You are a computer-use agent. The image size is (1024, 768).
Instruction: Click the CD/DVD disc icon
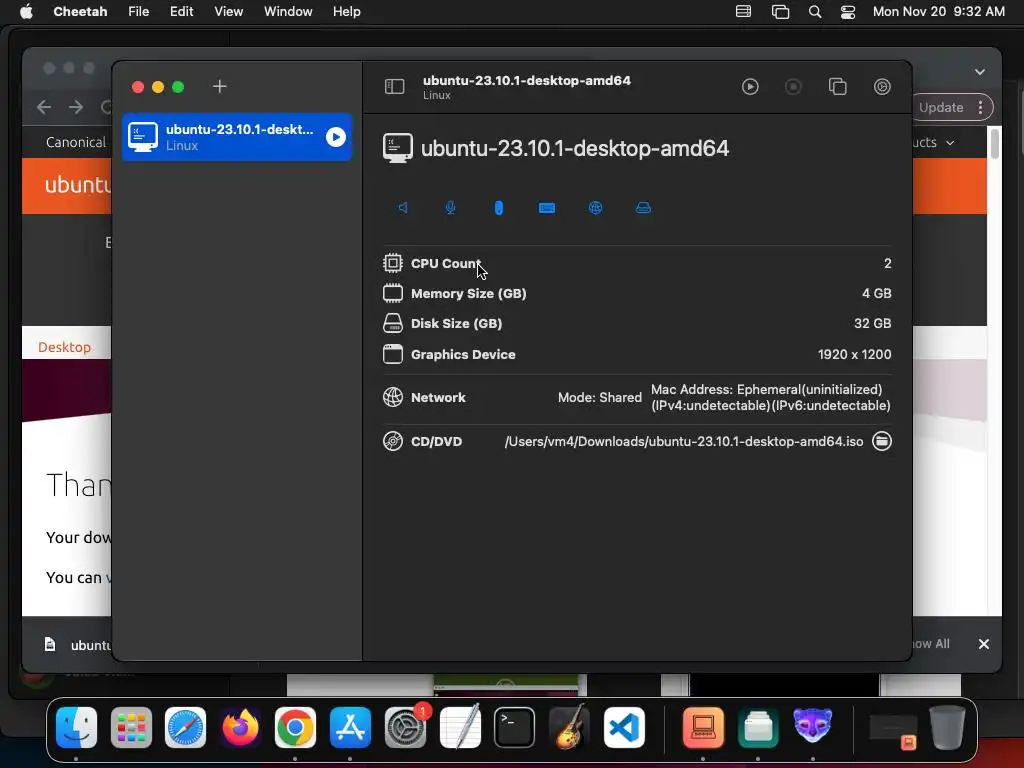point(392,441)
